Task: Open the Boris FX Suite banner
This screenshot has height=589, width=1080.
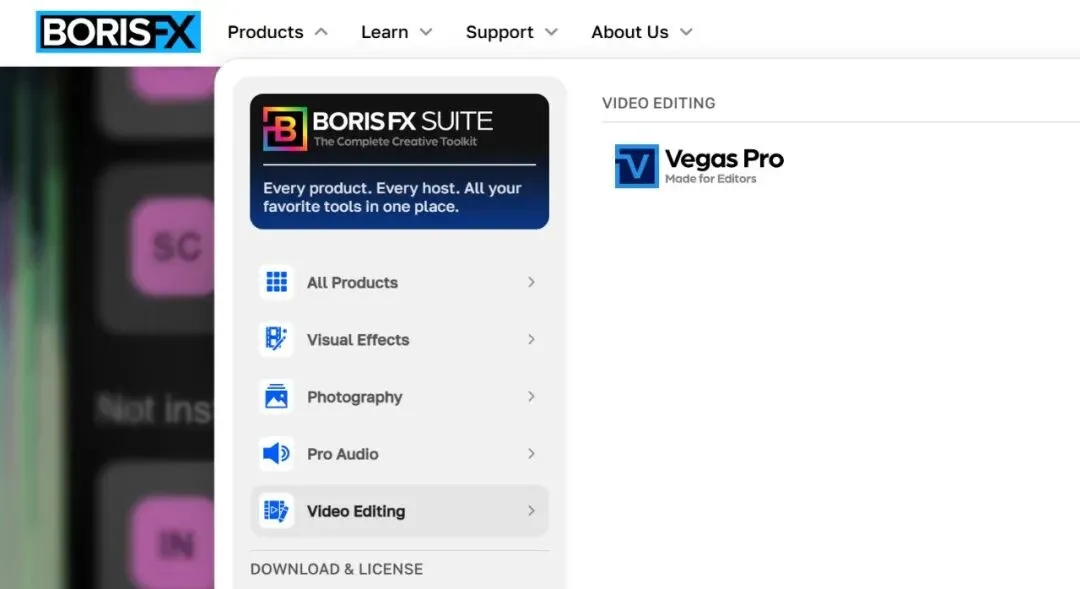Action: pyautogui.click(x=399, y=161)
